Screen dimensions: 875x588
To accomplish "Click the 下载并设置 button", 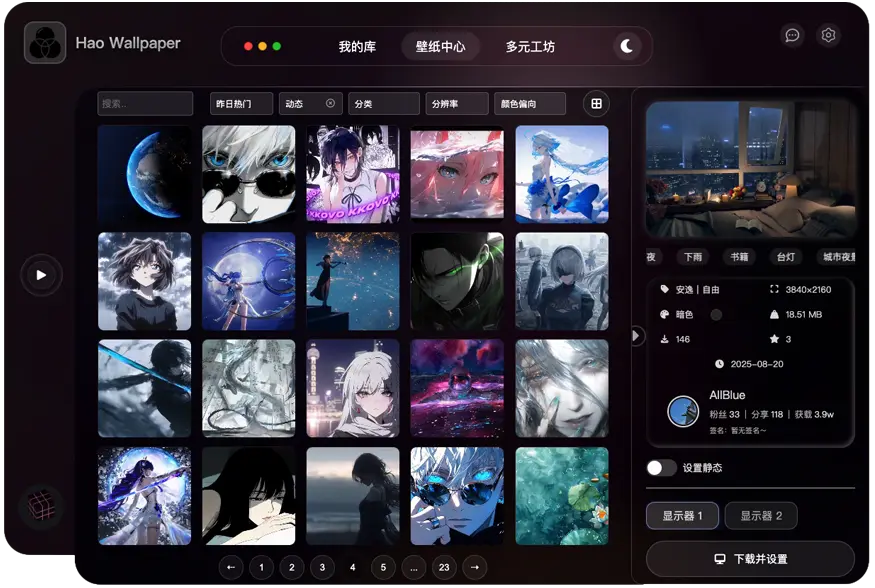I will 750,559.
